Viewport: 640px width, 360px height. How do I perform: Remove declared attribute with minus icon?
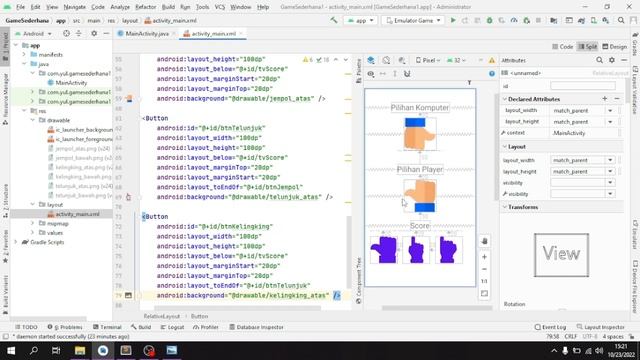(617, 99)
